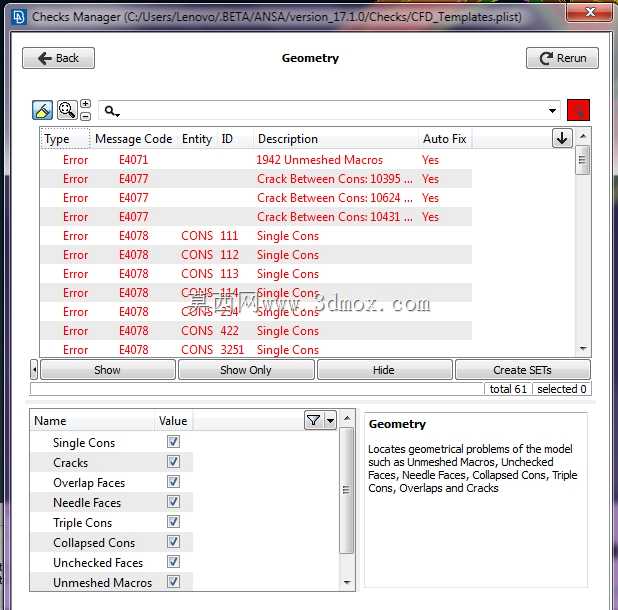This screenshot has height=610, width=618.
Task: Click the Hide button
Action: [384, 370]
